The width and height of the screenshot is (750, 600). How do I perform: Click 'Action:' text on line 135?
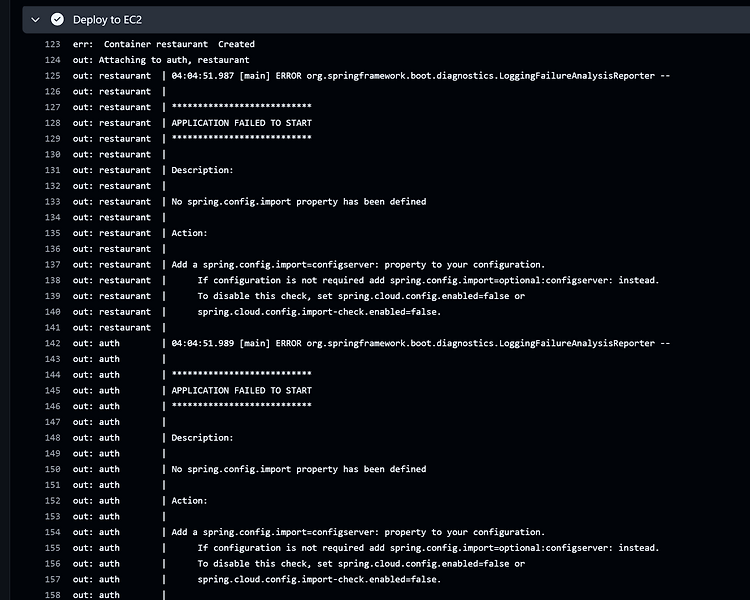[189, 233]
